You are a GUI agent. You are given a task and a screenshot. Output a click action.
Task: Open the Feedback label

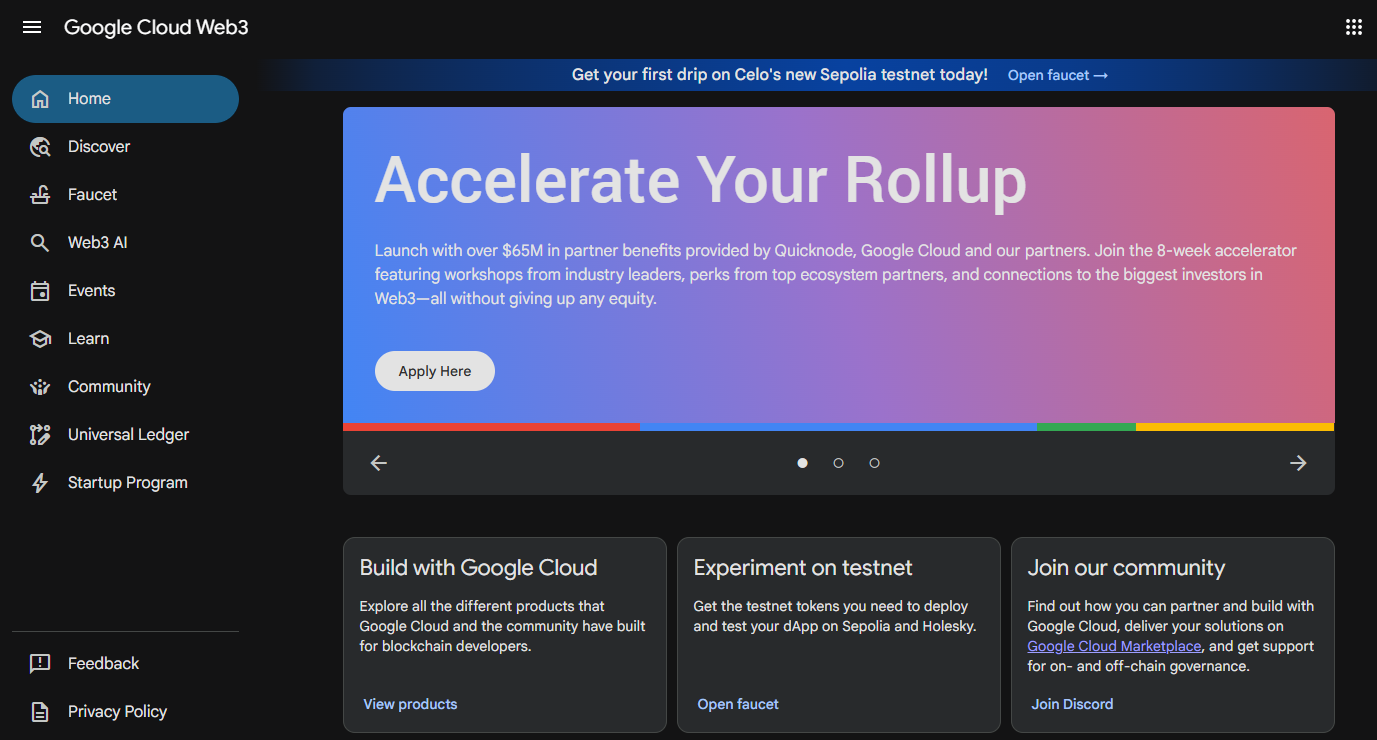click(x=103, y=664)
